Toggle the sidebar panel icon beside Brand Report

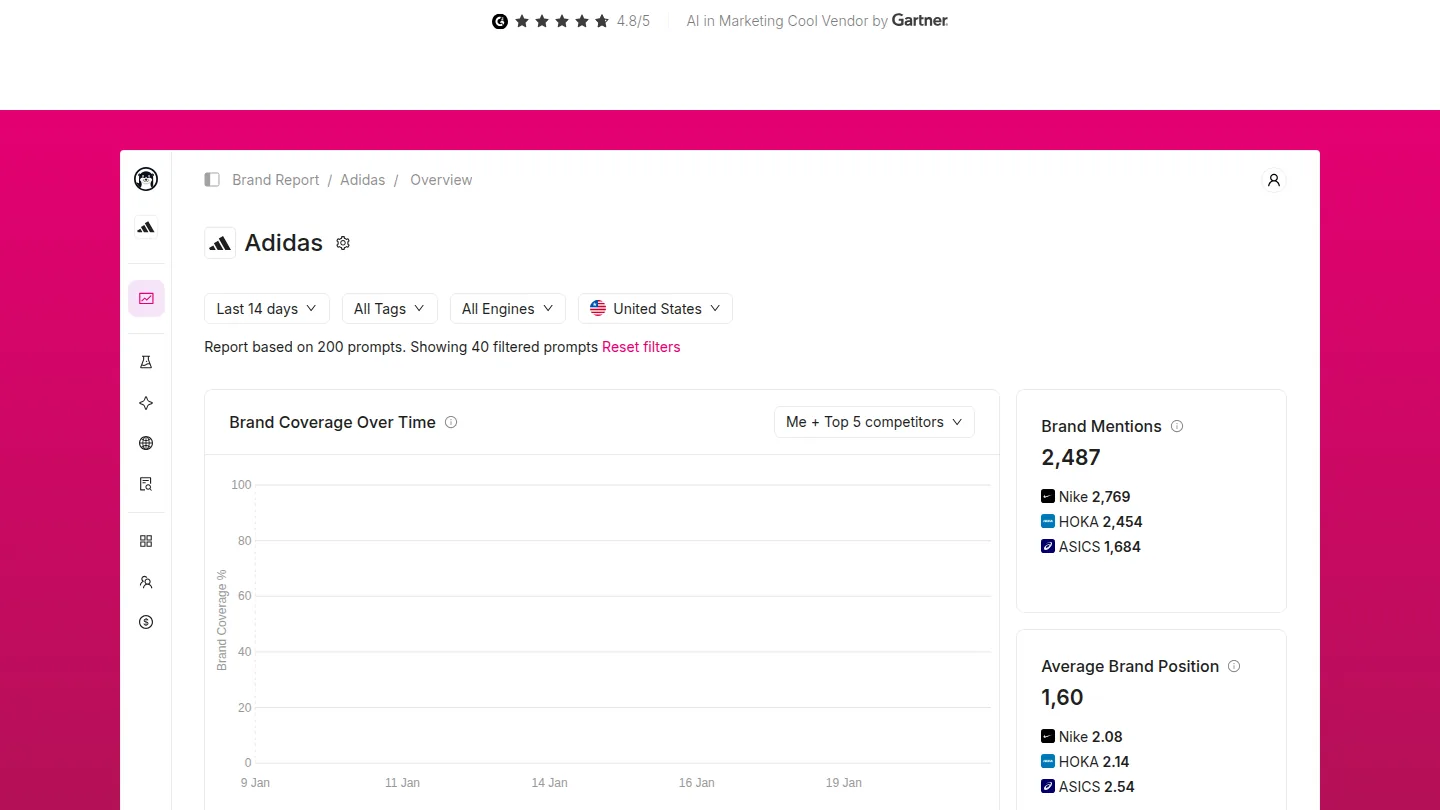point(212,180)
